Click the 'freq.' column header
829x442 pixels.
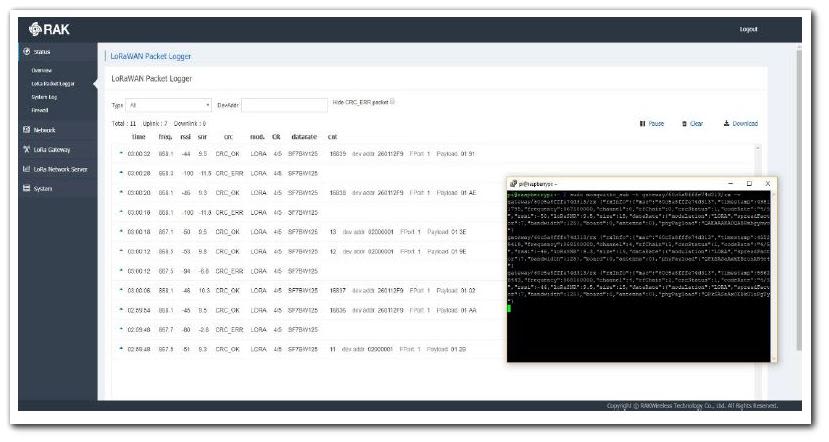click(x=165, y=136)
